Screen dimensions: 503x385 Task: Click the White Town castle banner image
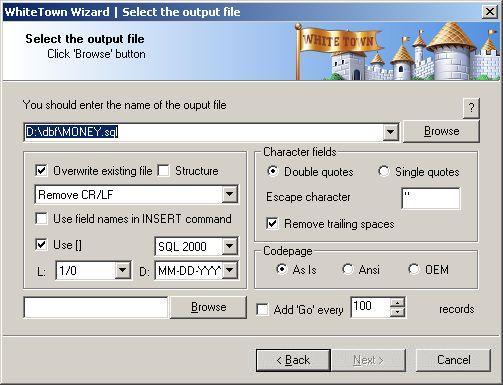point(398,51)
